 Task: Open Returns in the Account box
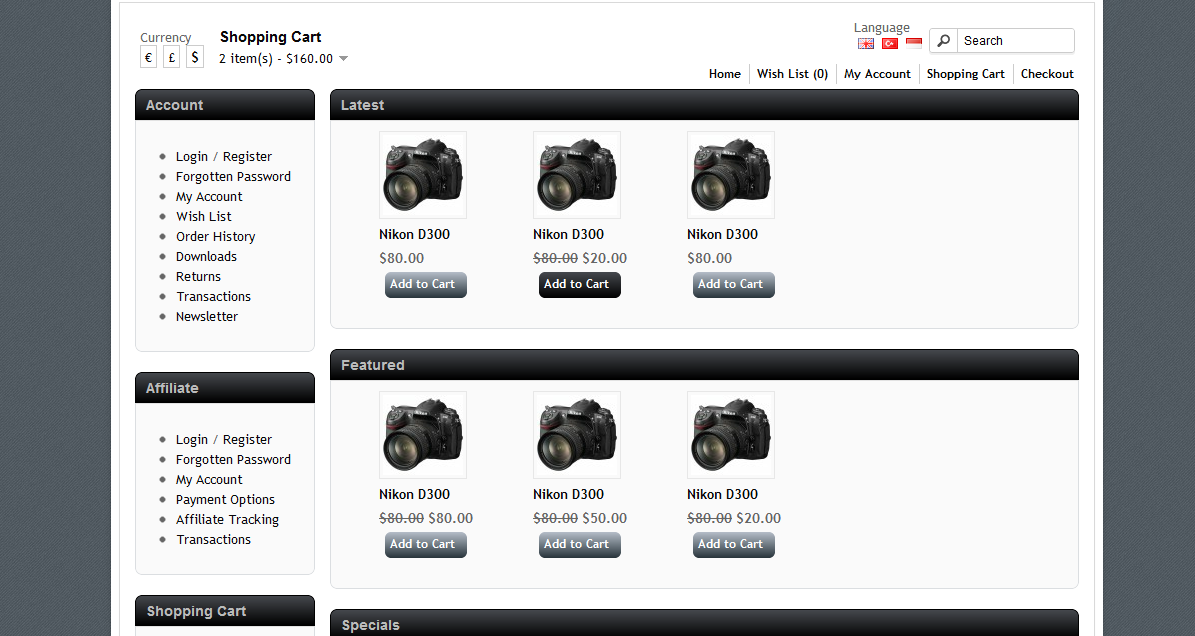click(x=198, y=276)
